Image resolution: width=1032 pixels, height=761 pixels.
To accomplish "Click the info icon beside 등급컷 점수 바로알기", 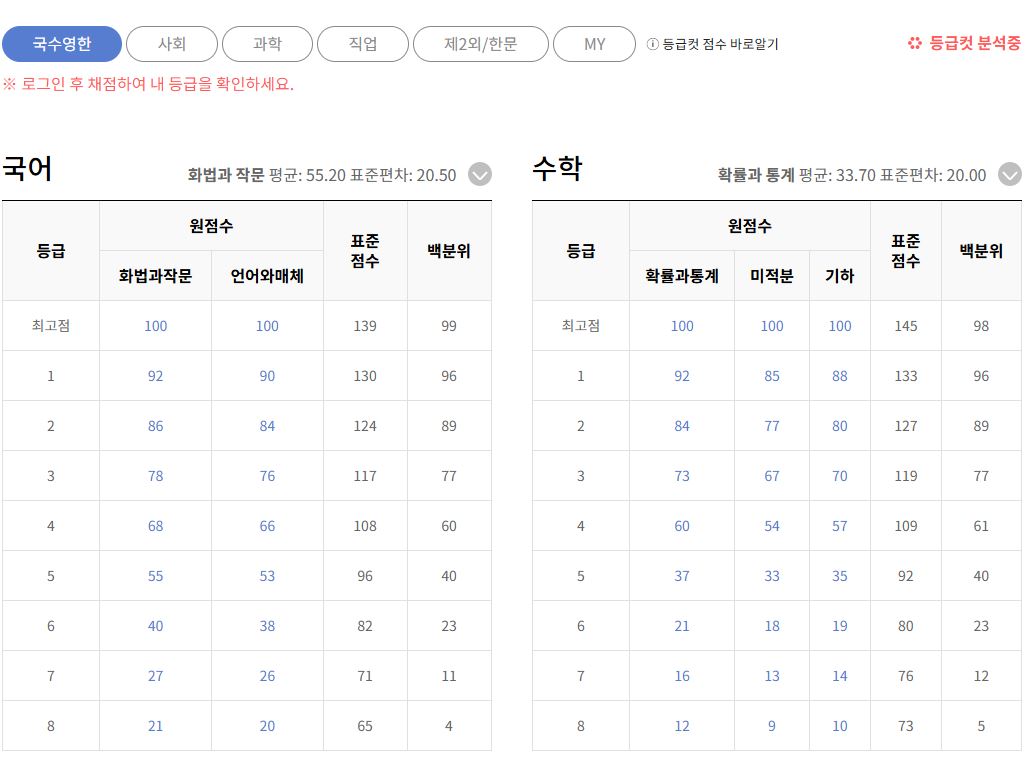I will (x=652, y=44).
